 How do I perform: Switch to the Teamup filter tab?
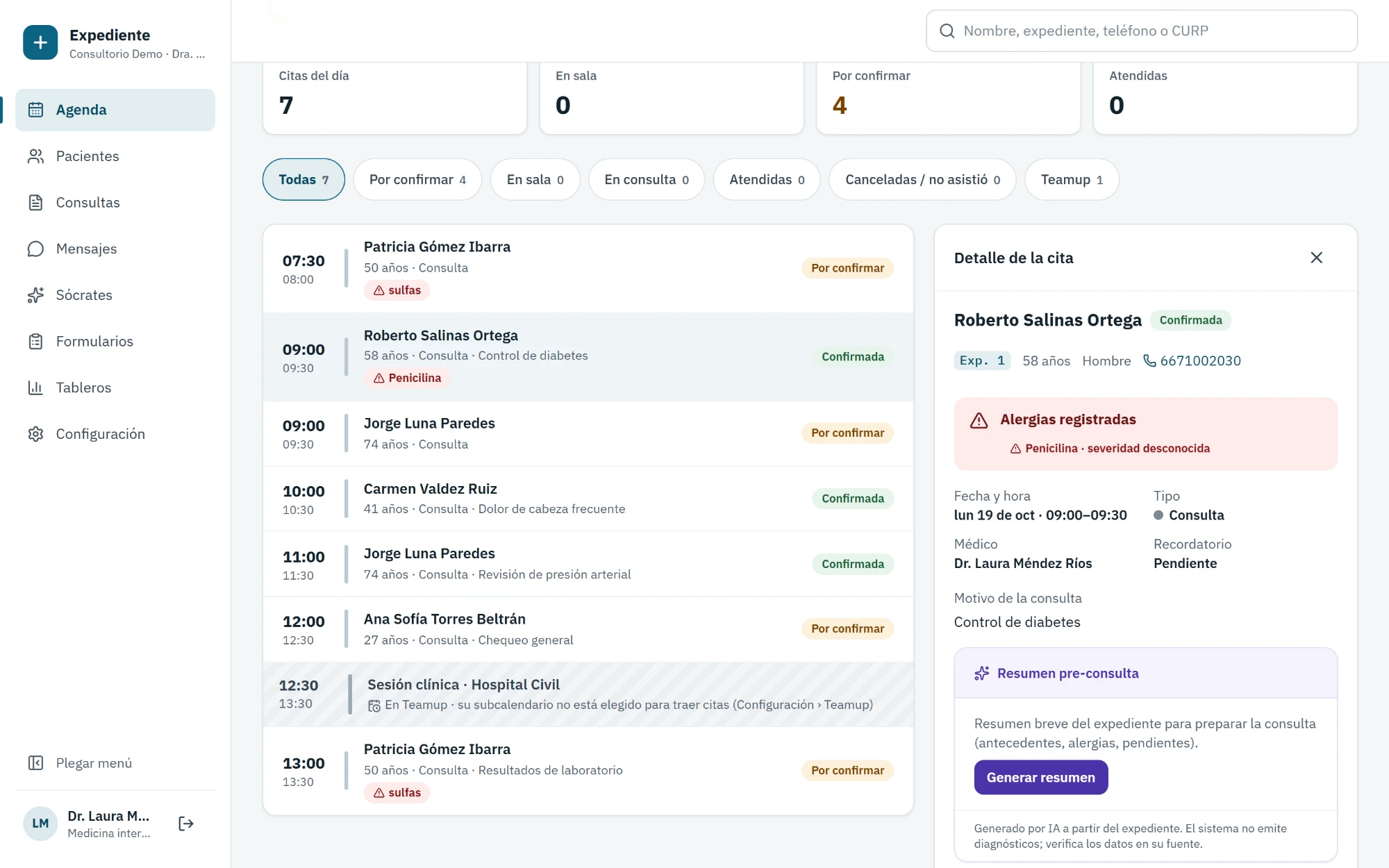[1072, 180]
